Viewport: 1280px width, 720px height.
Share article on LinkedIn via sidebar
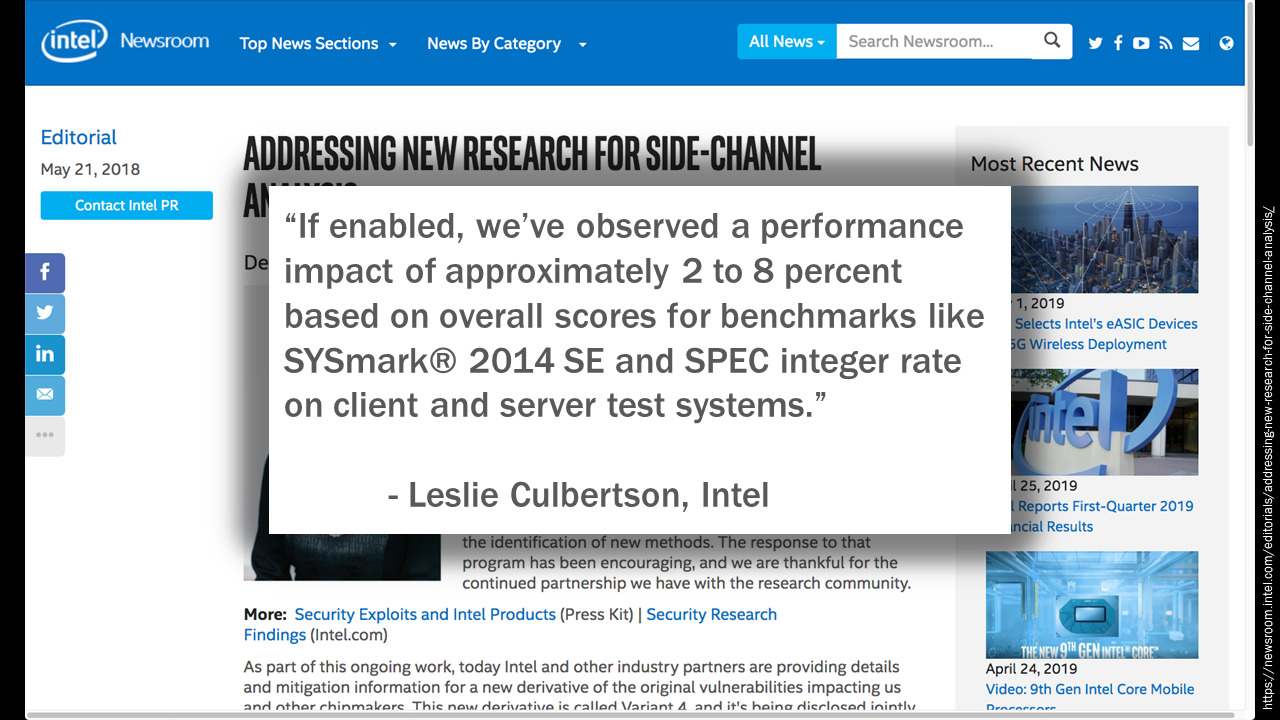click(45, 355)
